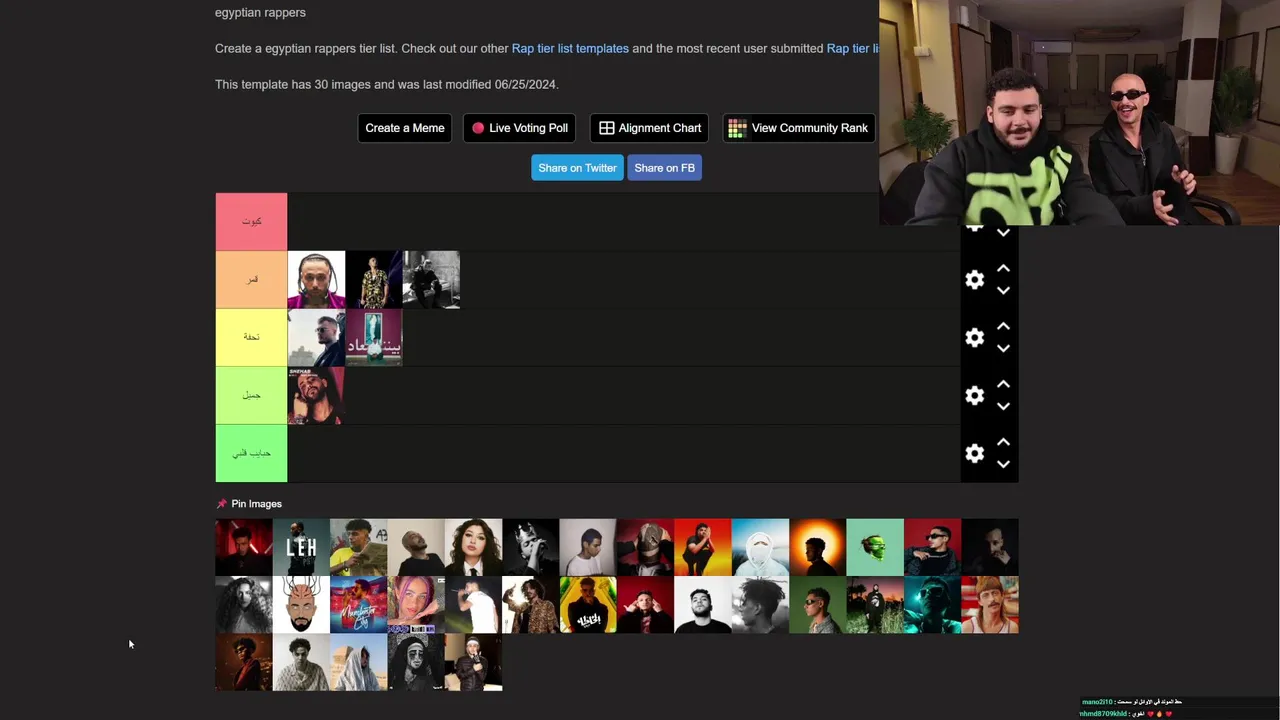Screen dimensions: 1280x720
Task: Select the black-and-white crowned man thumbnail
Action: click(531, 547)
